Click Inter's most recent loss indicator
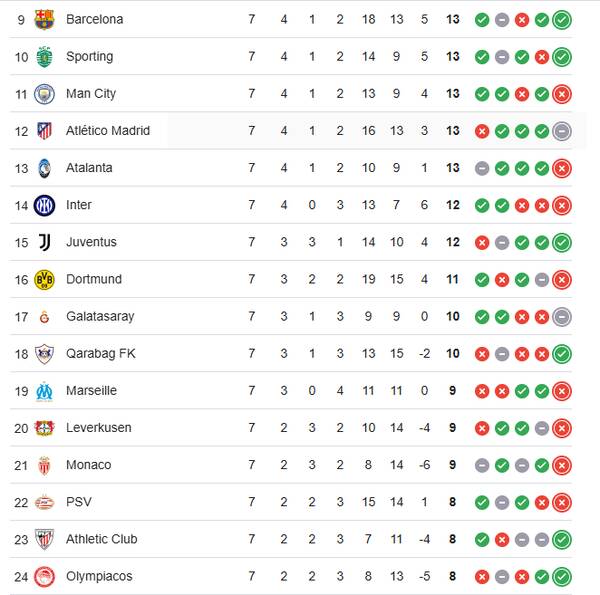The image size is (600, 595). (x=562, y=205)
